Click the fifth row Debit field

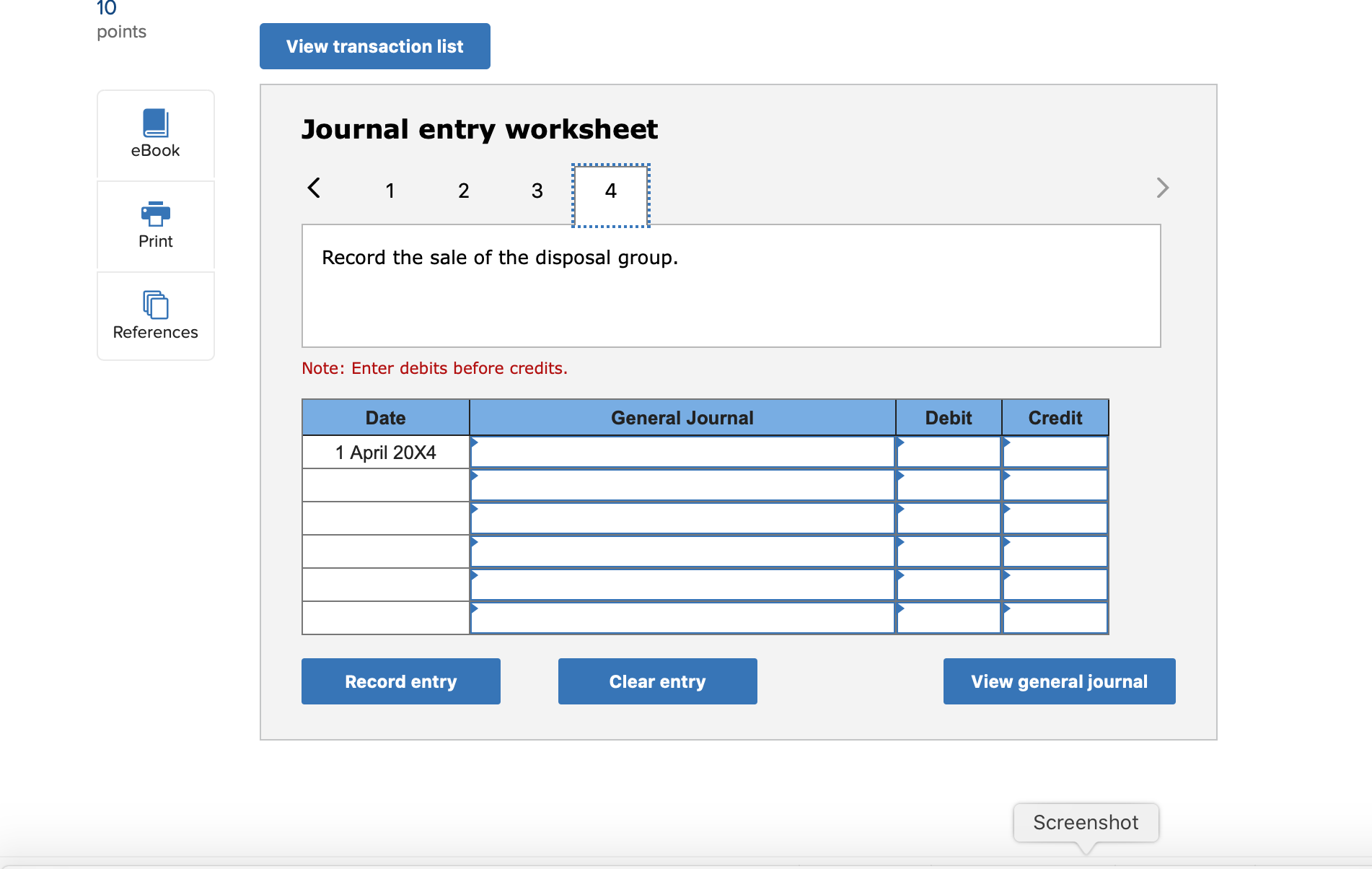pos(949,585)
